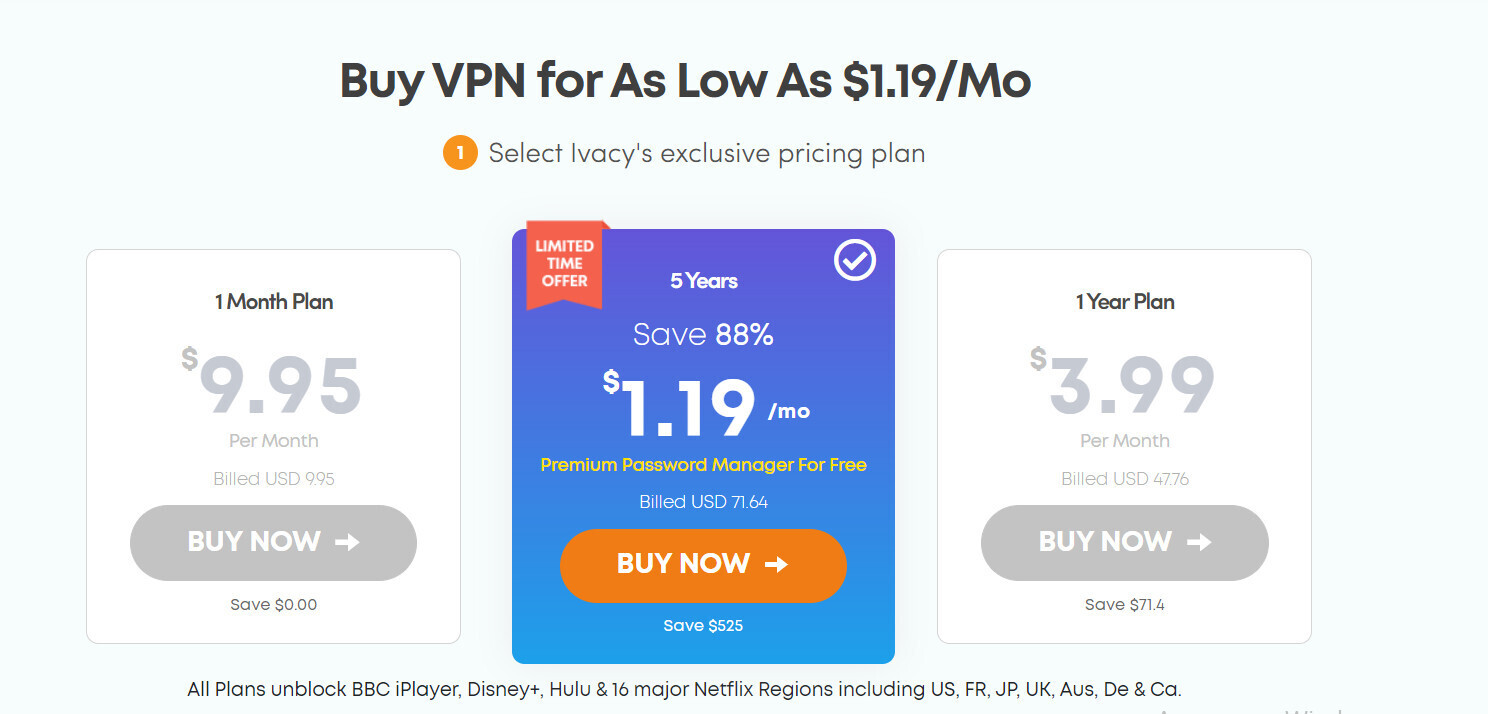Click the checkmark icon on the 5 Years plan
The width and height of the screenshot is (1488, 714).
coord(853,261)
